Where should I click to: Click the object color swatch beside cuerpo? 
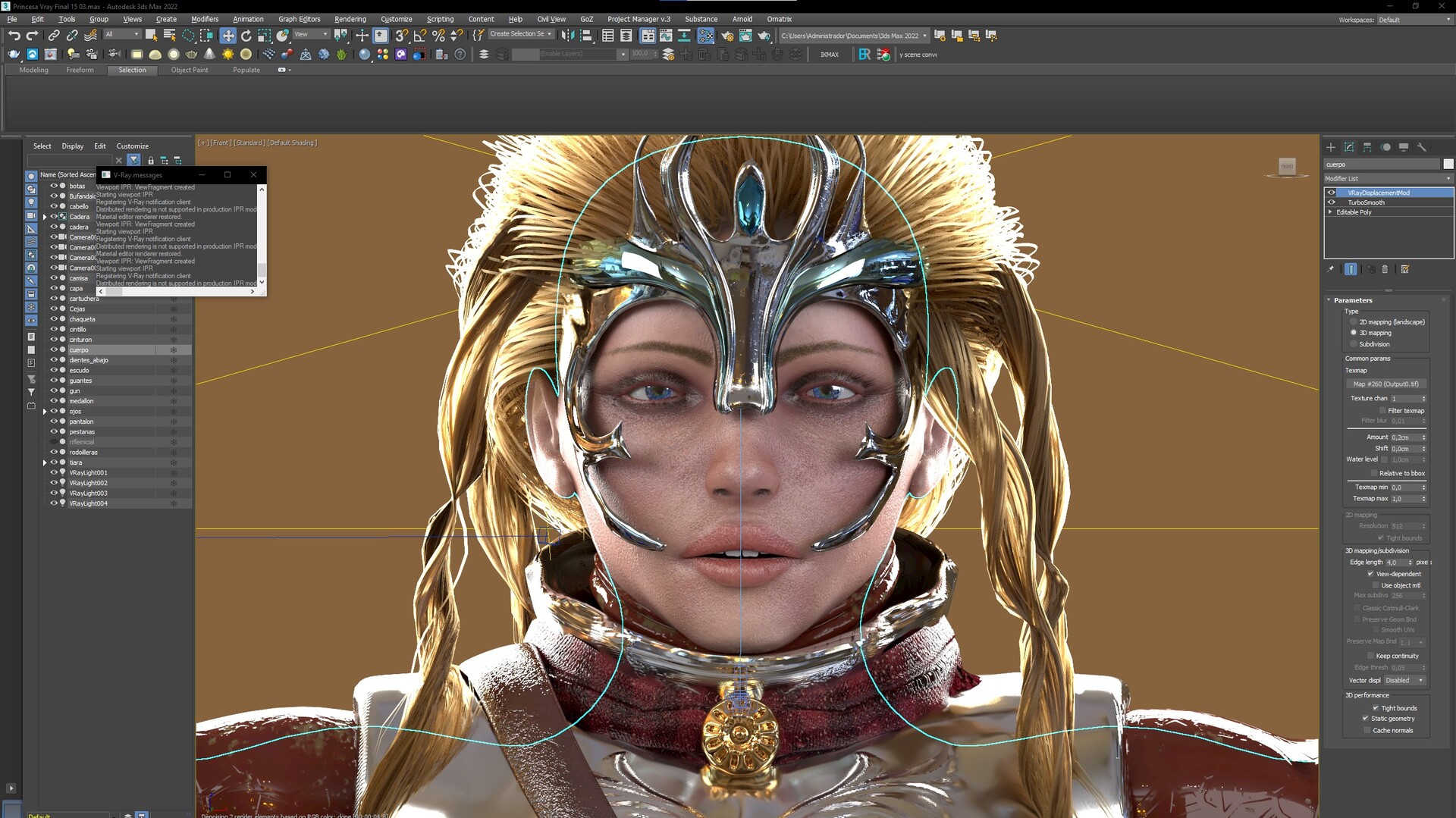[1448, 165]
